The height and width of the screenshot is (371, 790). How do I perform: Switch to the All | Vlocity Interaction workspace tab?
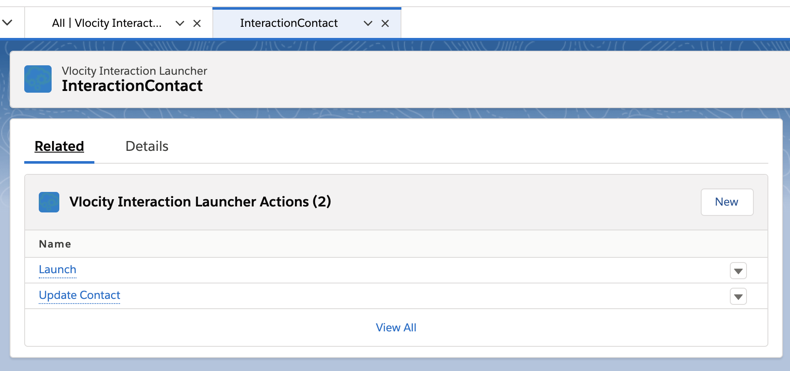coord(107,23)
